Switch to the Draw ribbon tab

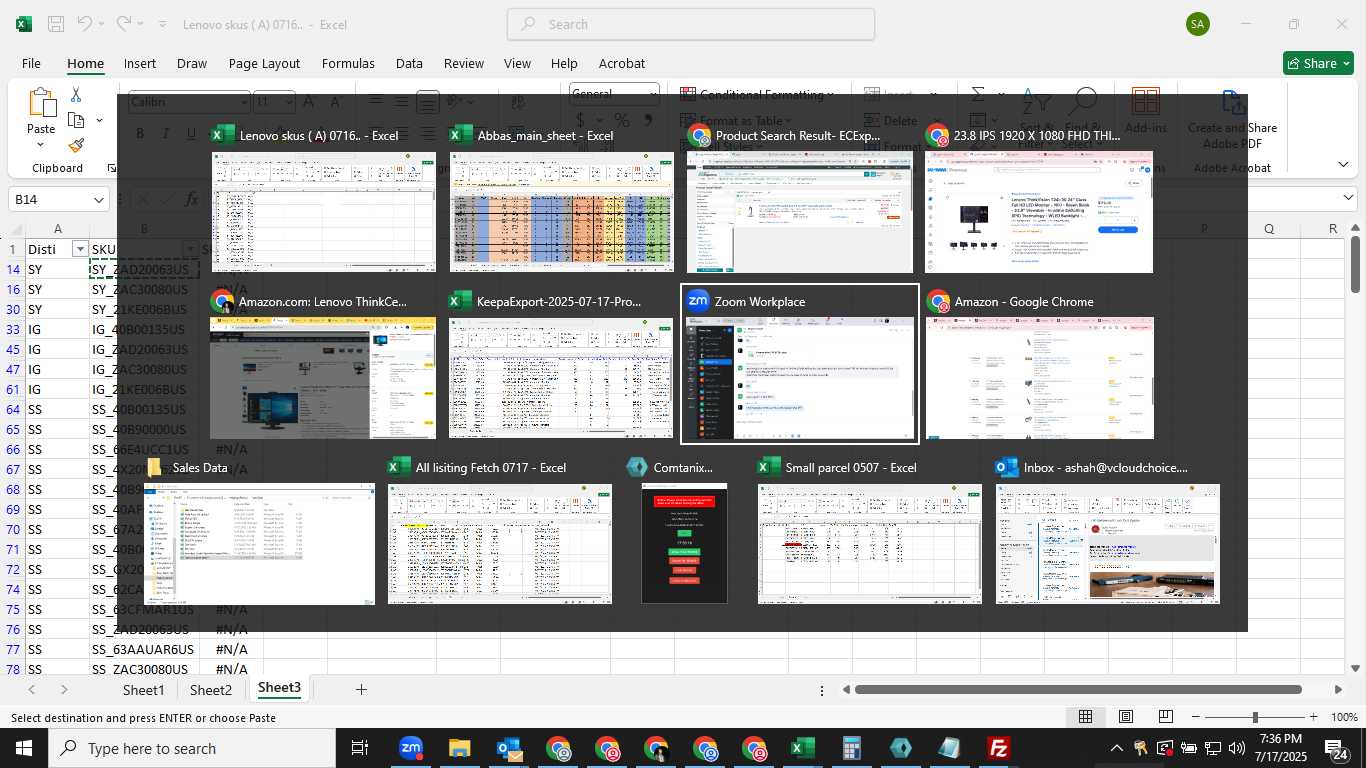(192, 63)
